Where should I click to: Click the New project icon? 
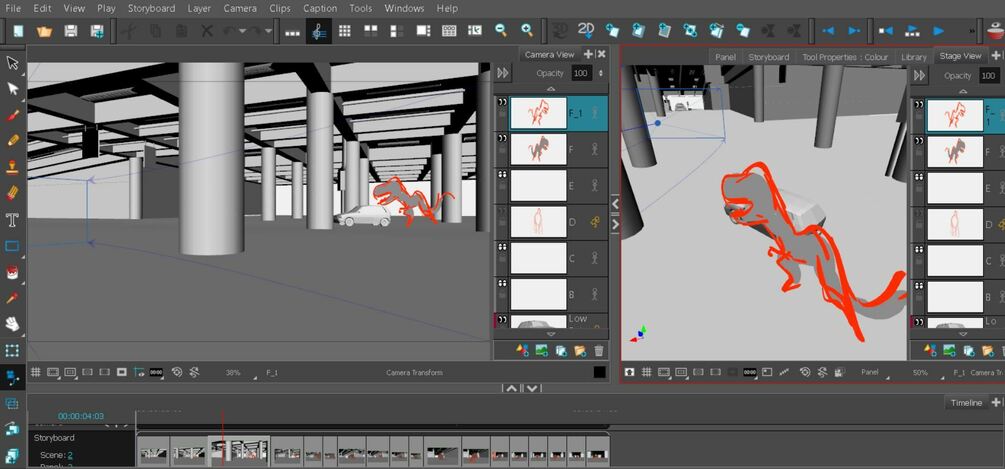pyautogui.click(x=17, y=31)
